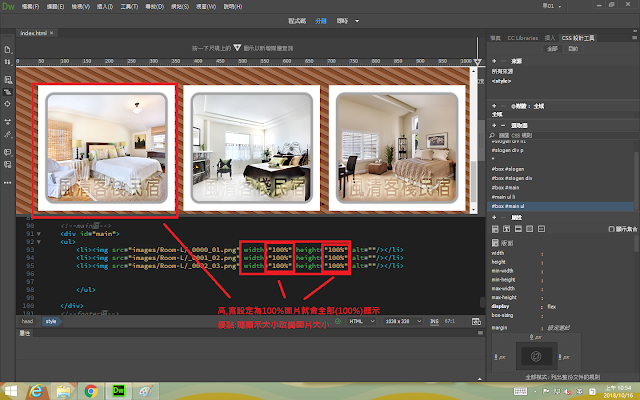Click the plus icon to add CSS source

tap(494, 61)
